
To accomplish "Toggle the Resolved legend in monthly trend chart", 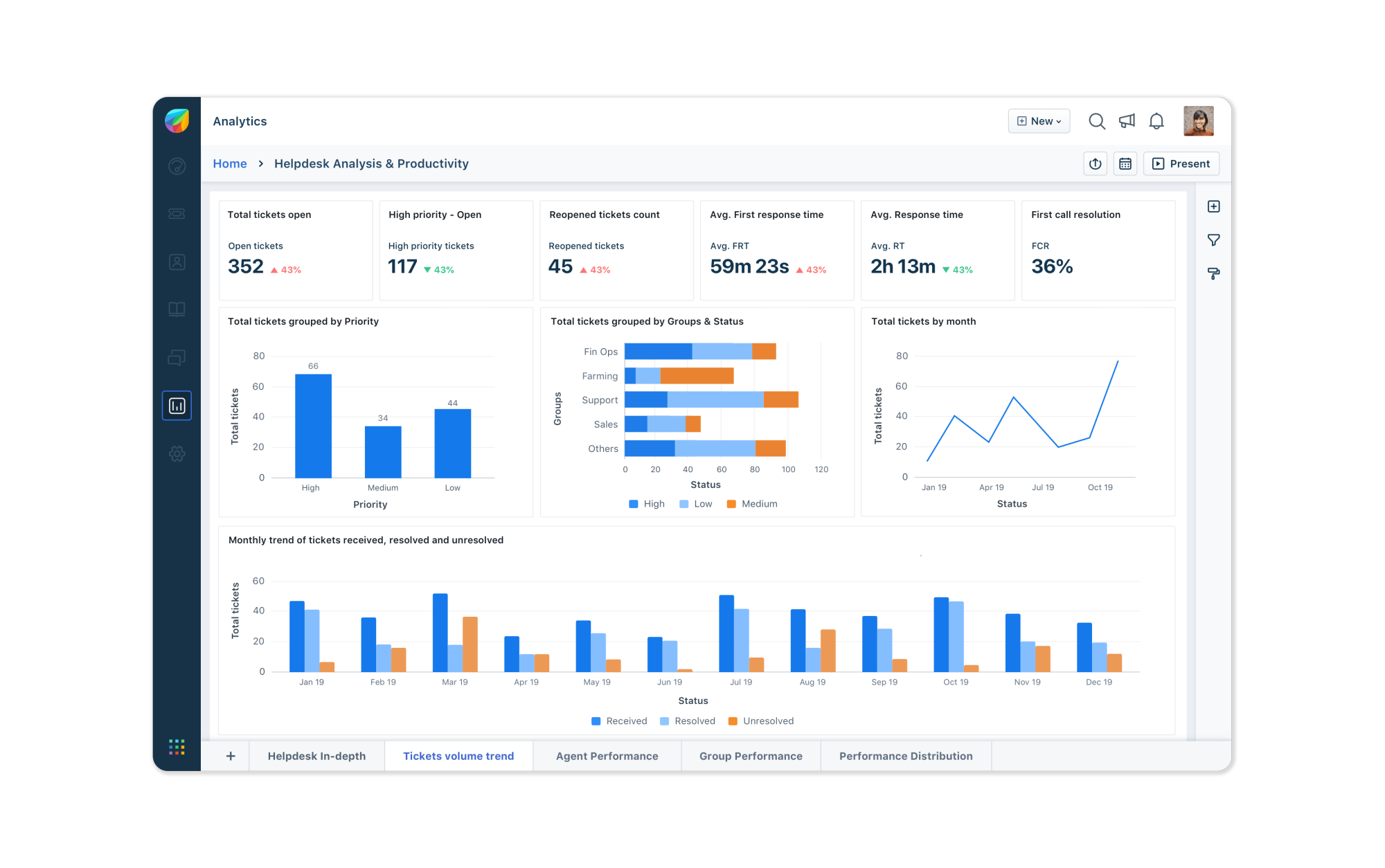I will point(688,721).
